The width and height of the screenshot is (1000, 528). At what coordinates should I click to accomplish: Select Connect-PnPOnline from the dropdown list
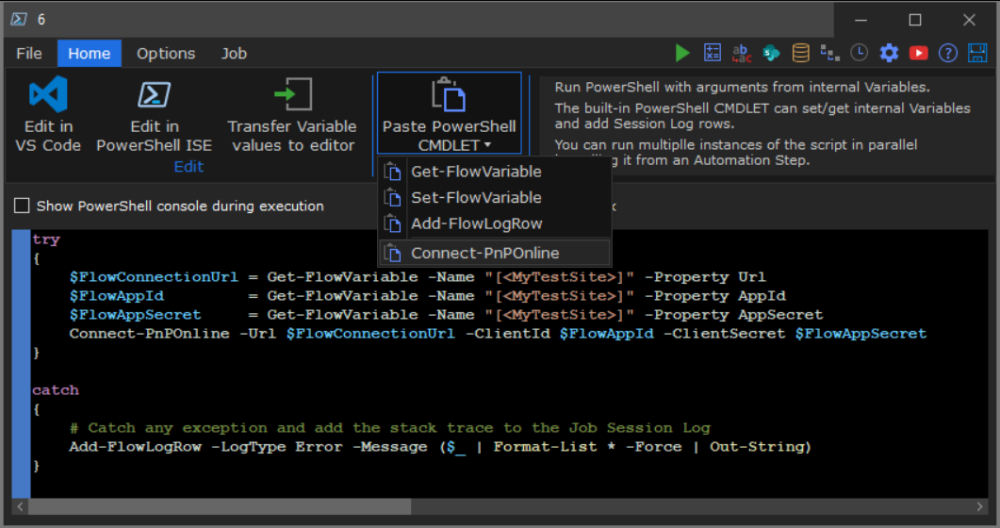pos(484,253)
